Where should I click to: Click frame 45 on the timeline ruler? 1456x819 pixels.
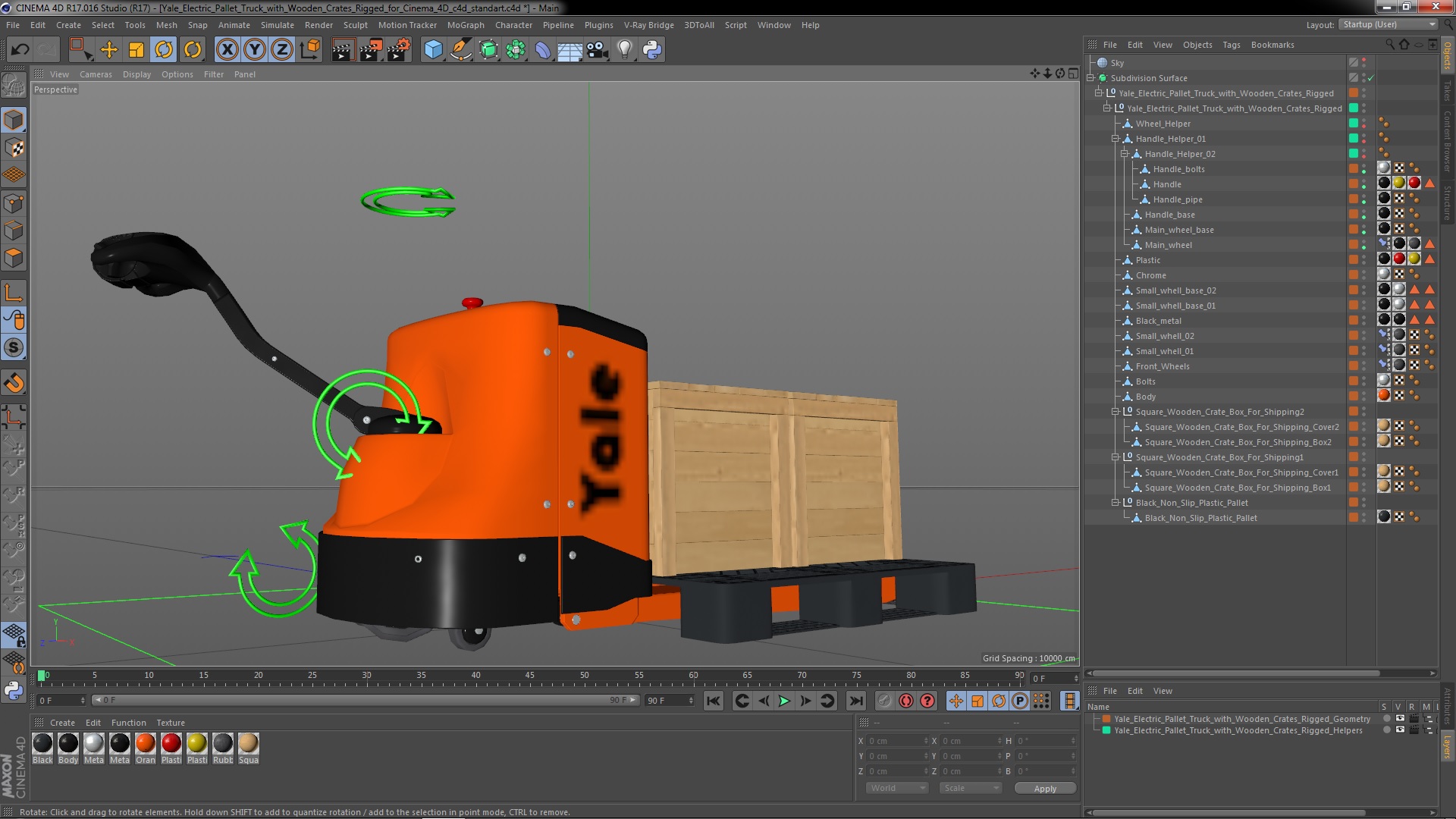[x=530, y=675]
